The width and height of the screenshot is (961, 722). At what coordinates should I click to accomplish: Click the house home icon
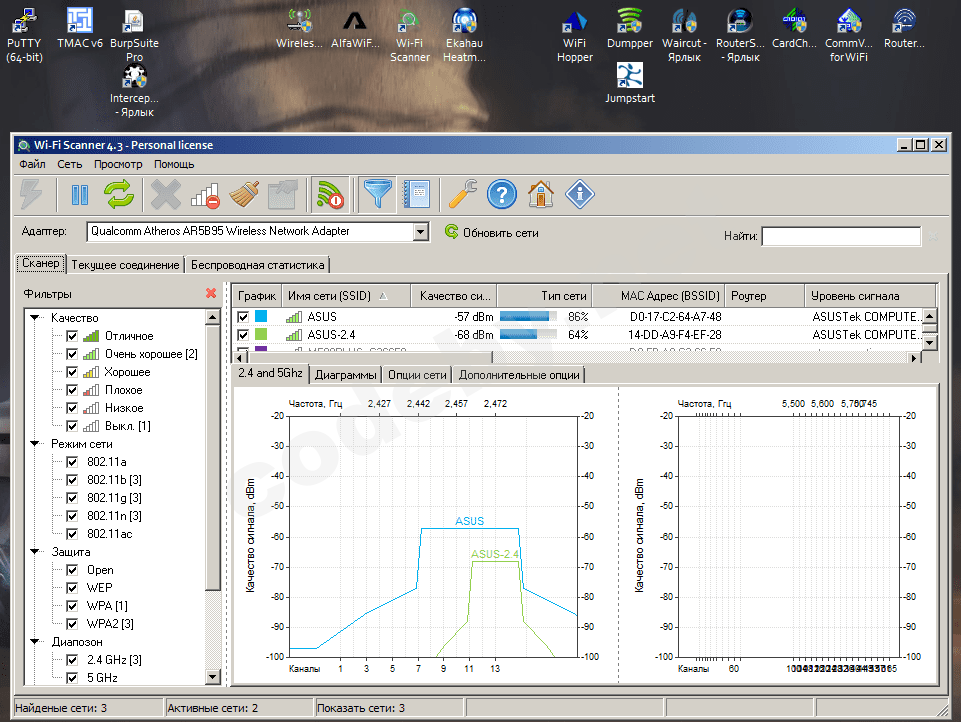point(541,194)
